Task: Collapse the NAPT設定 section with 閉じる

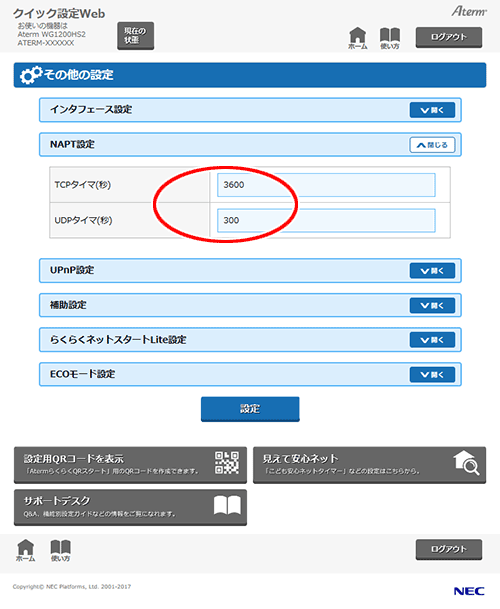Action: [x=432, y=145]
